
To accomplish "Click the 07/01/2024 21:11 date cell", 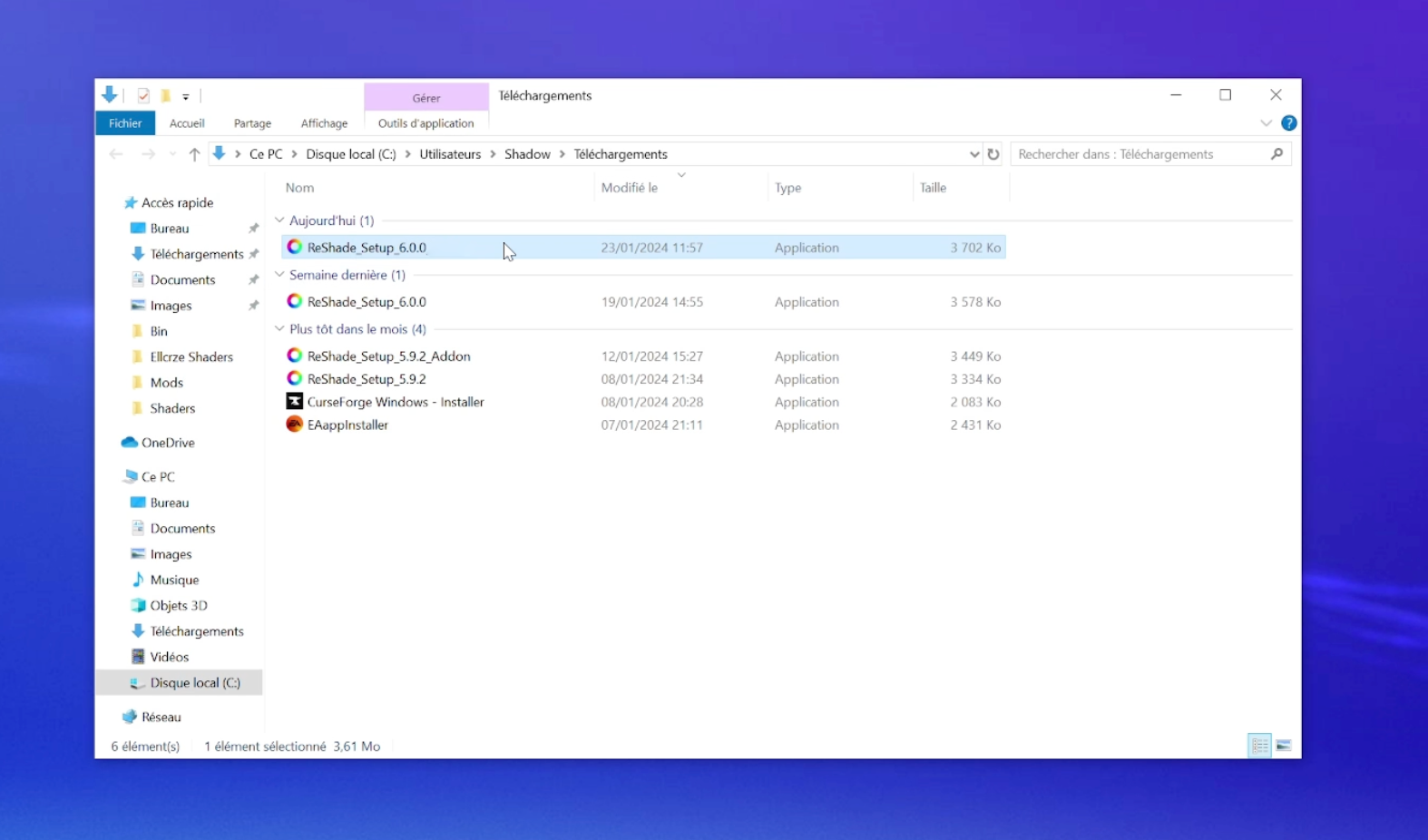I will [x=651, y=425].
